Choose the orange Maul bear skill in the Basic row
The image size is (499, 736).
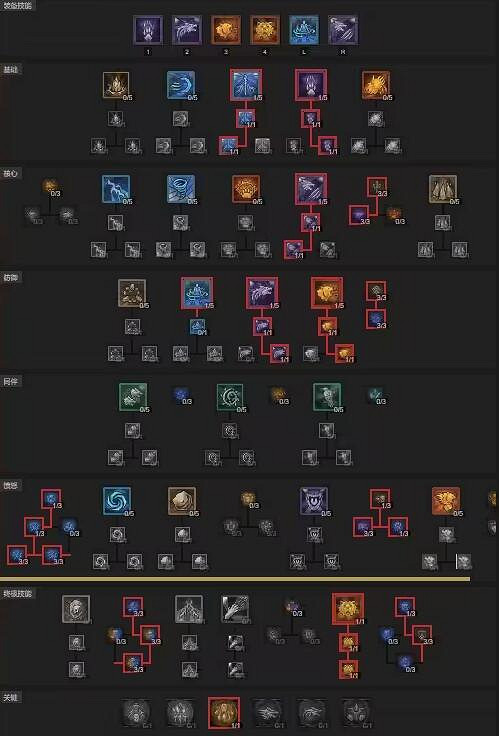click(x=376, y=85)
